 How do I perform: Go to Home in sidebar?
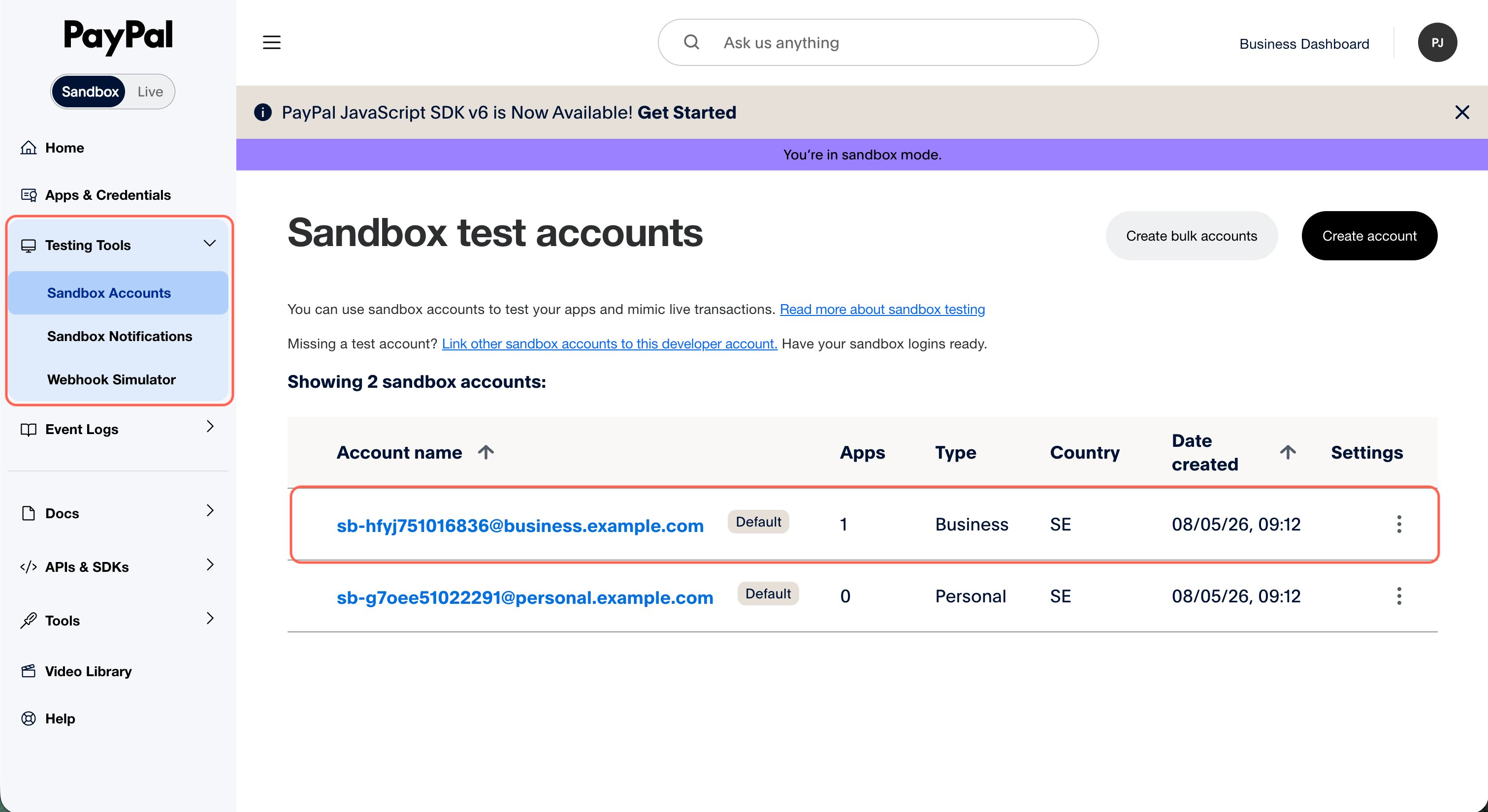point(65,148)
